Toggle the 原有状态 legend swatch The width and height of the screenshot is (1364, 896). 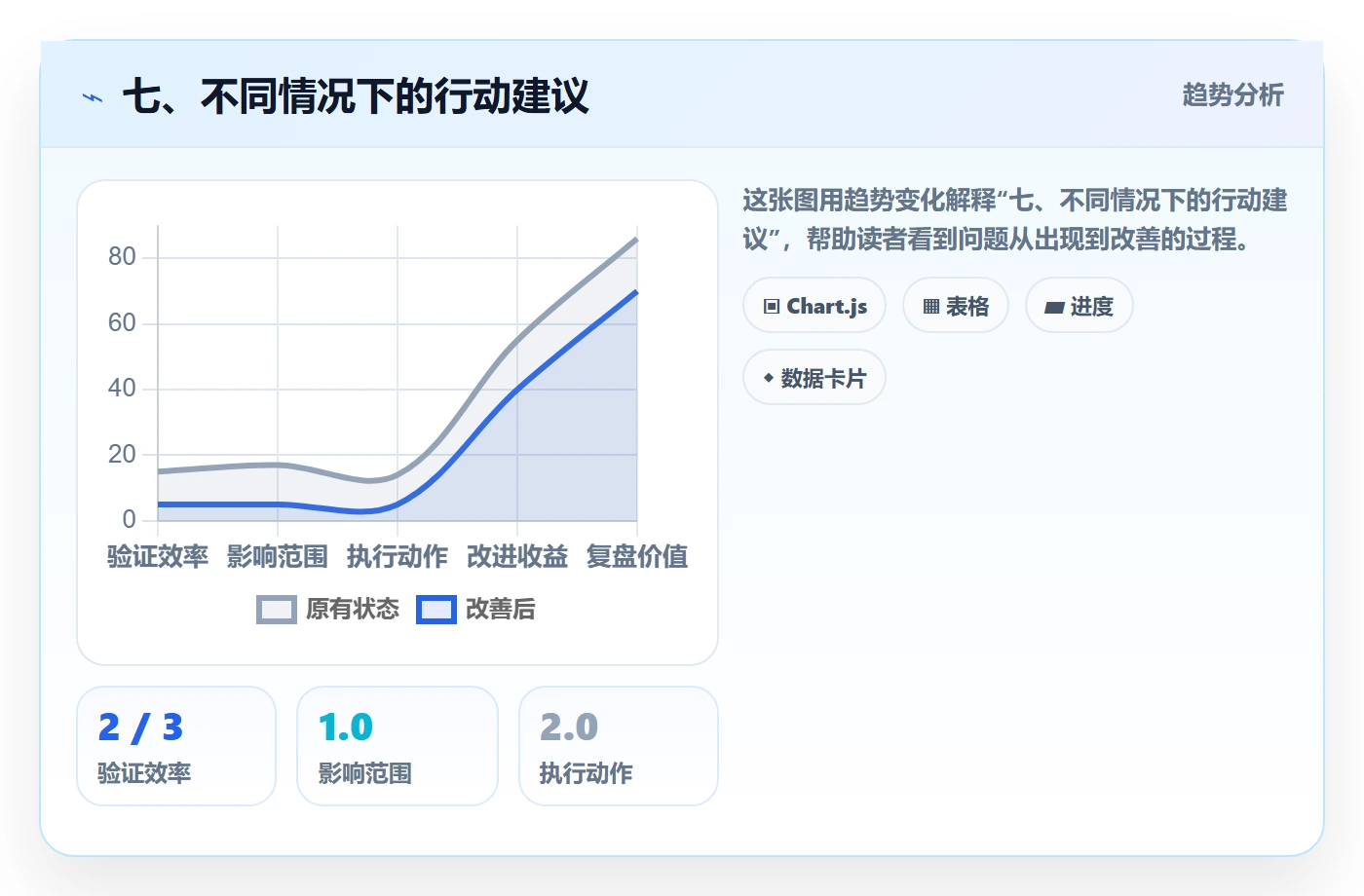click(x=277, y=610)
